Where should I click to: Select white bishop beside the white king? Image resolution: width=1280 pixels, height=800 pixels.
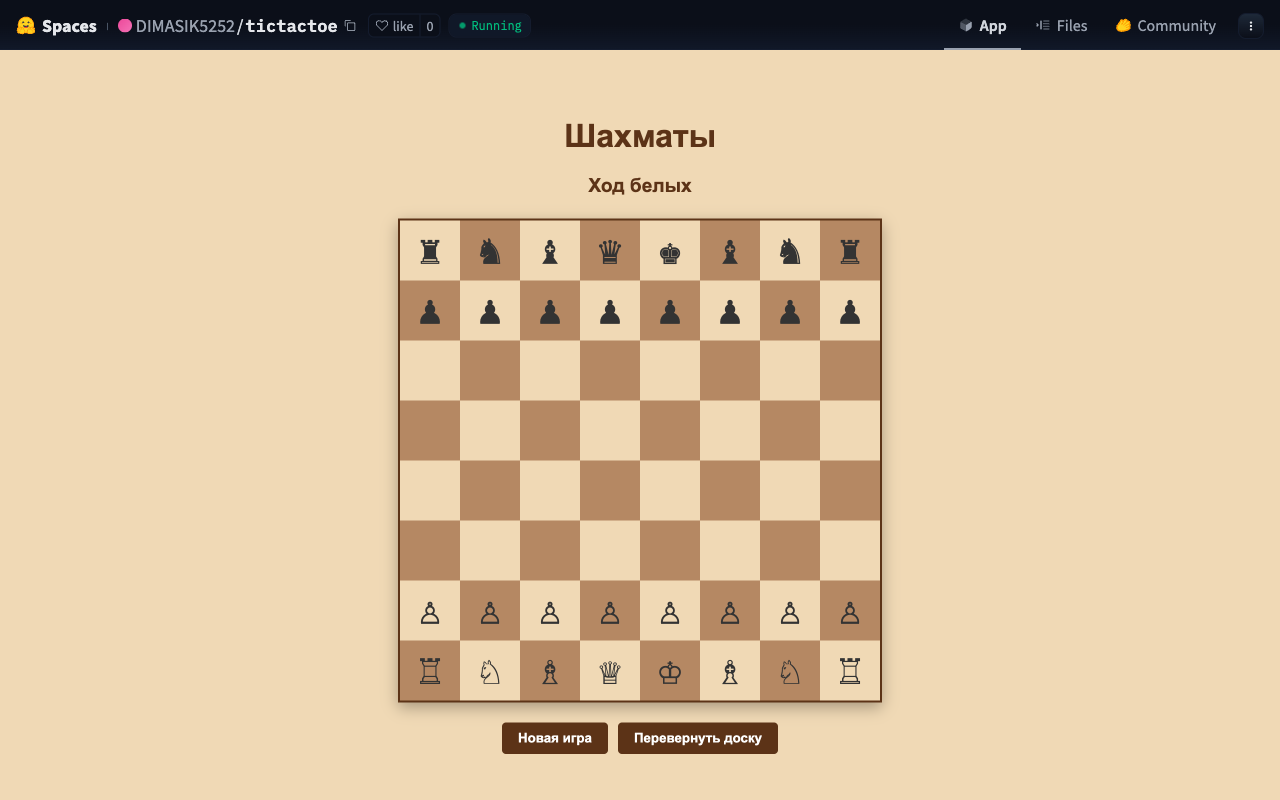point(730,671)
